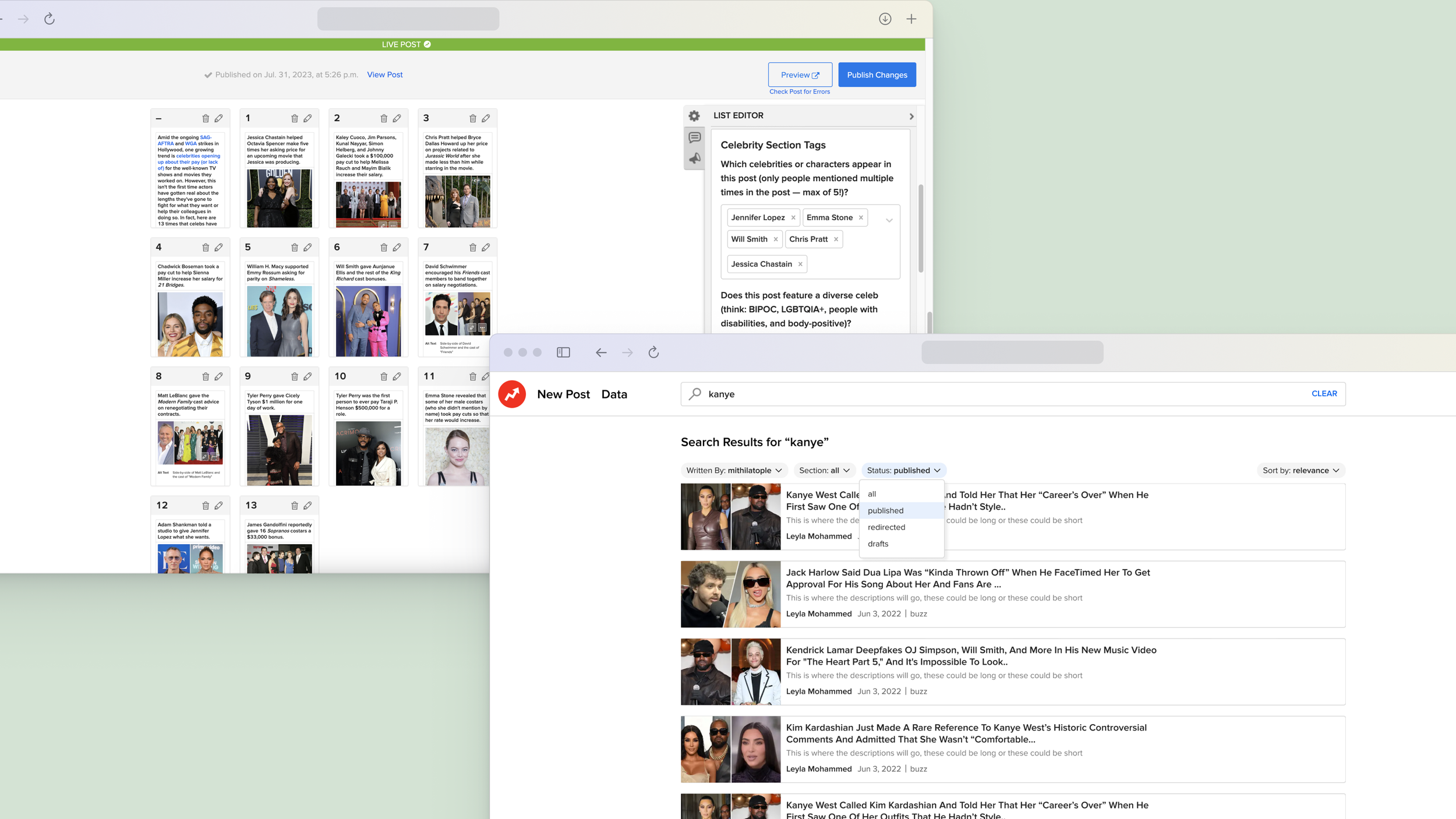1456x819 pixels.
Task: Remove the Jessica Chastain tag
Action: pyautogui.click(x=800, y=264)
